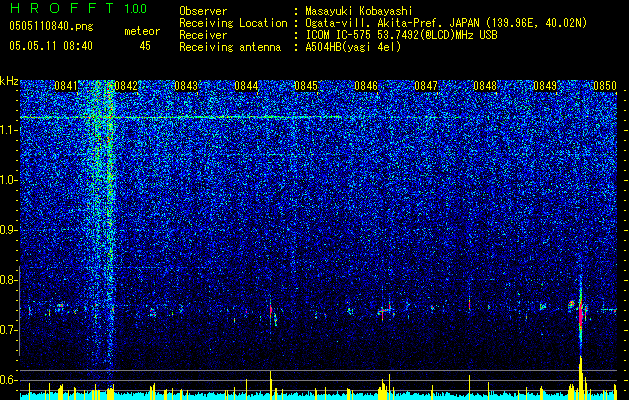Click the 0842 time marker

pos(126,86)
